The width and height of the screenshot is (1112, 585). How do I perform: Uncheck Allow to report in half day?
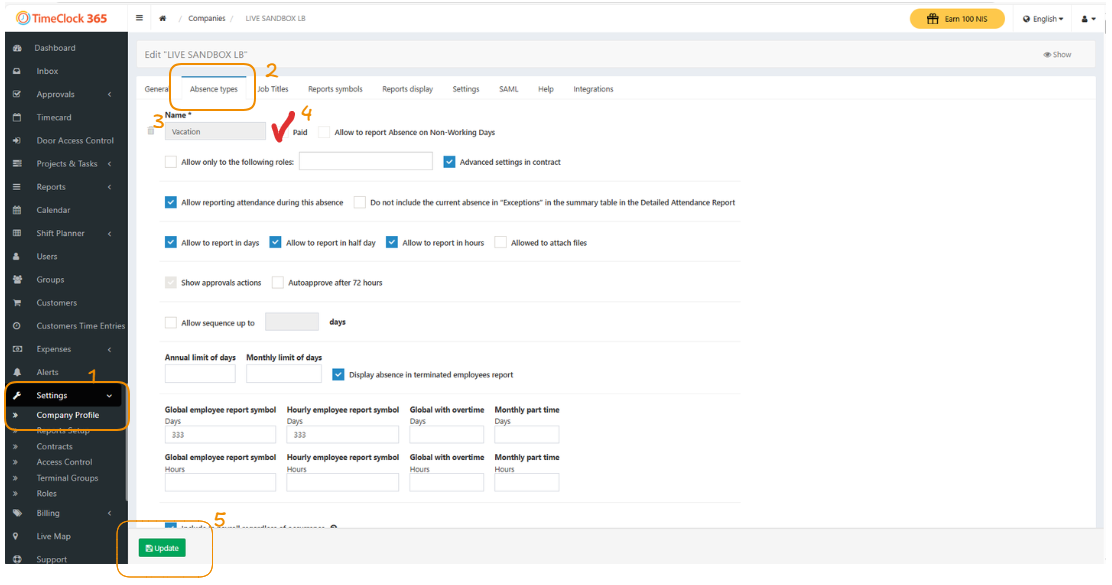(276, 242)
